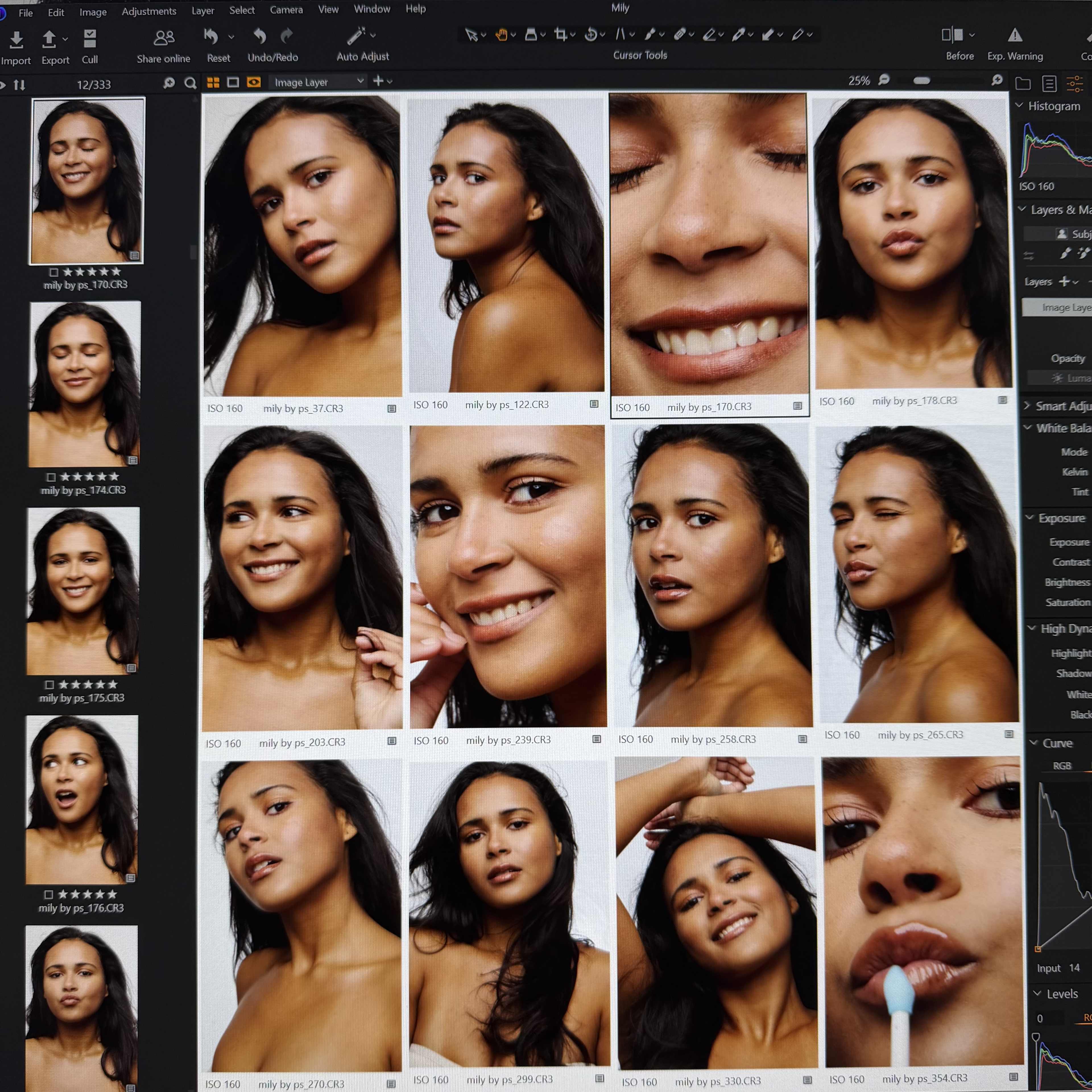Click the viewer zoom-out magnifier
This screenshot has height=1092, width=1092.
884,80
